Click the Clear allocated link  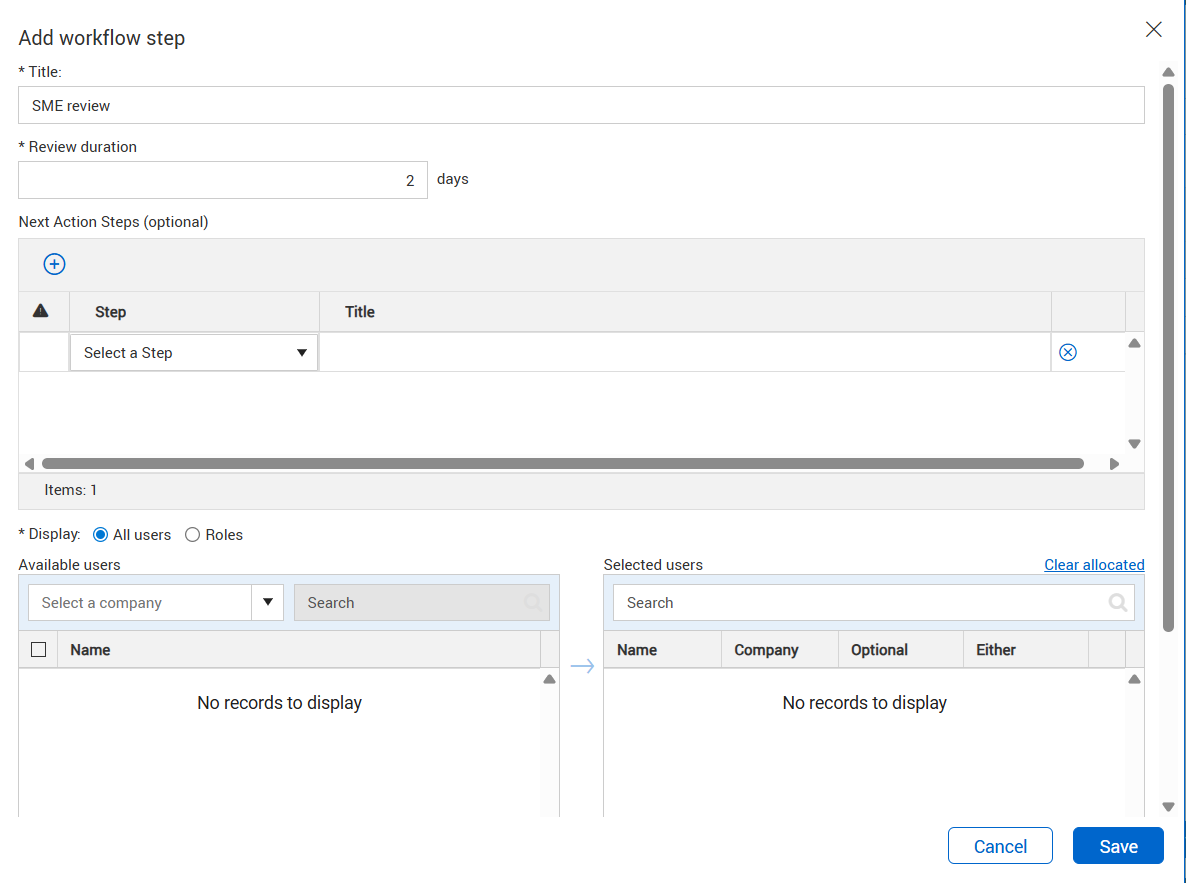[x=1094, y=565]
